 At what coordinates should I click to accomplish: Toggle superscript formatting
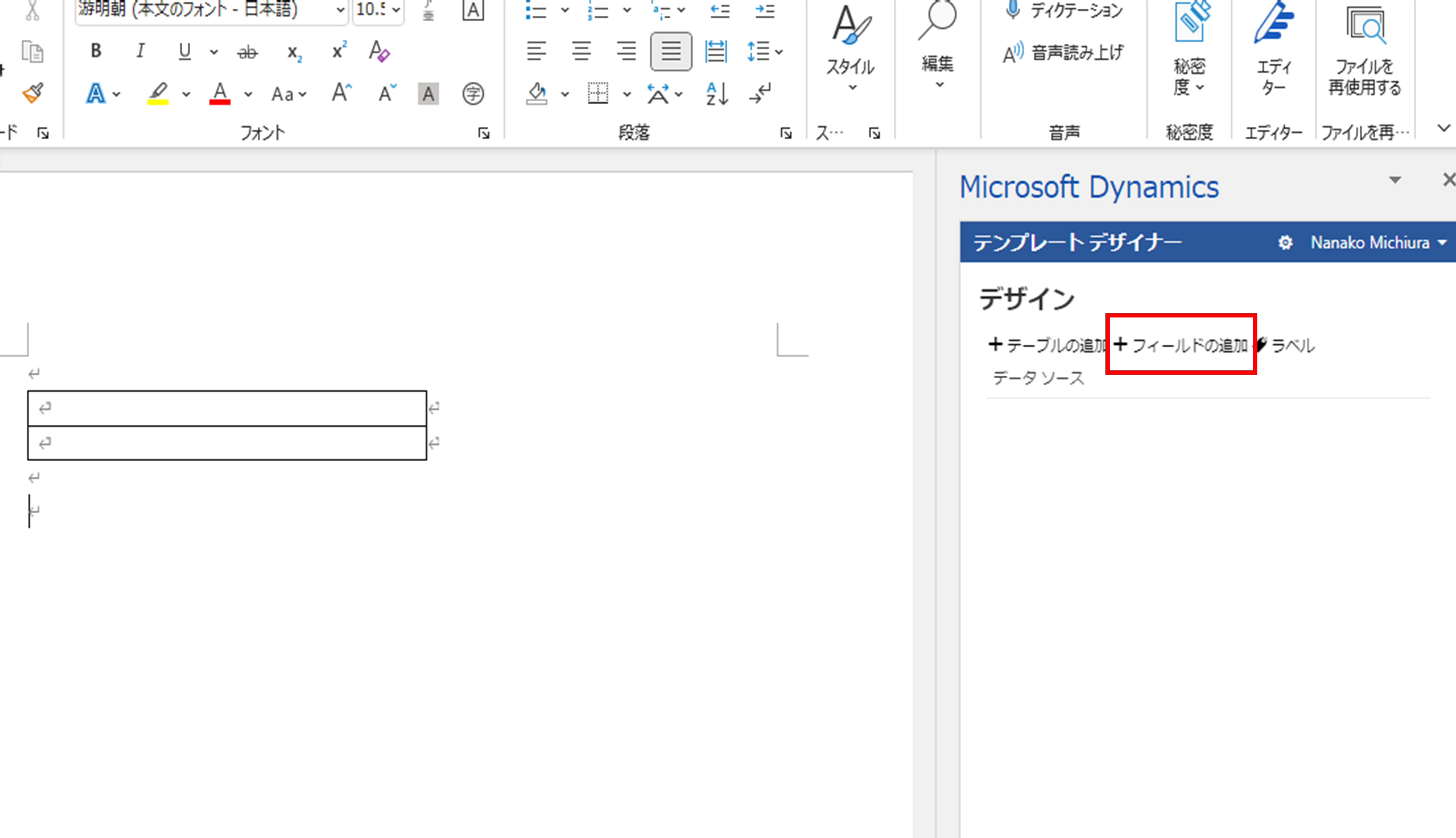click(339, 51)
